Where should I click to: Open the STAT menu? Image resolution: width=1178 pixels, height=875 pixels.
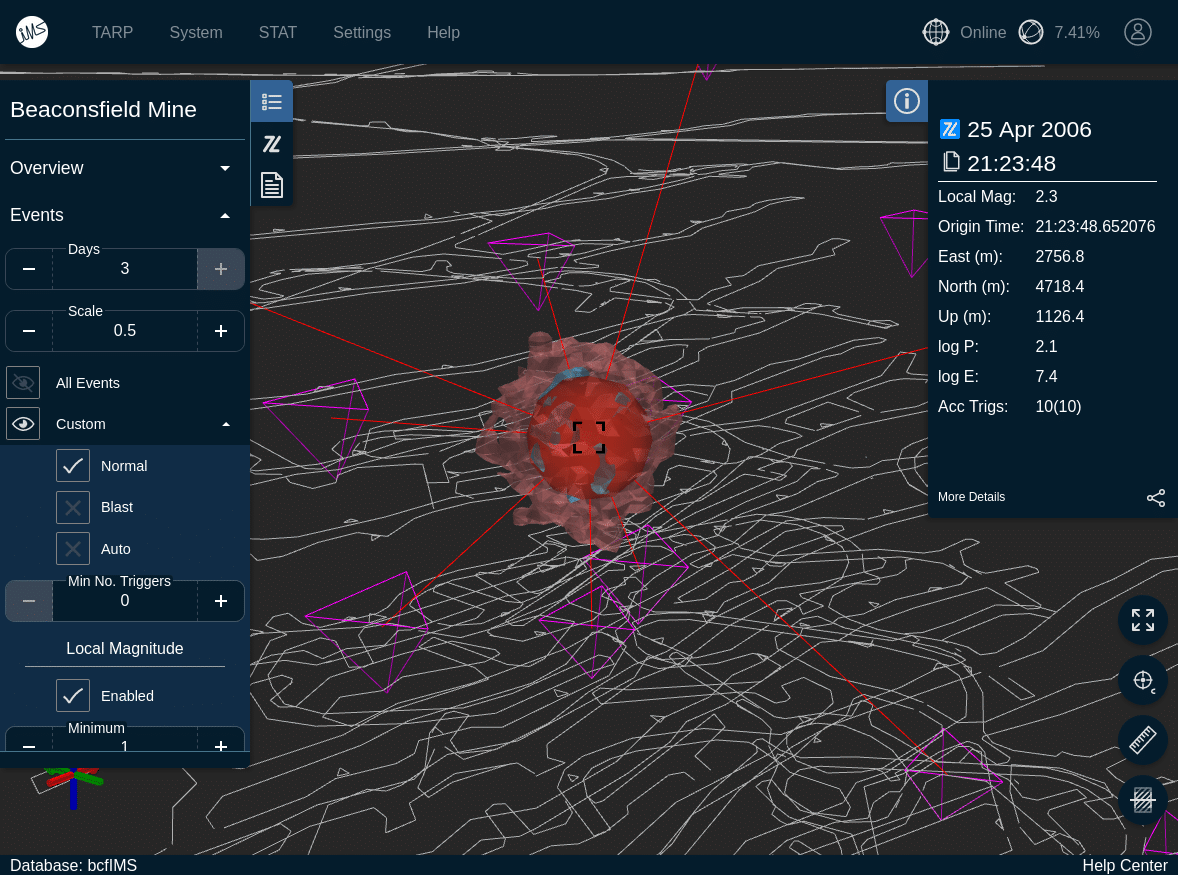pos(277,32)
